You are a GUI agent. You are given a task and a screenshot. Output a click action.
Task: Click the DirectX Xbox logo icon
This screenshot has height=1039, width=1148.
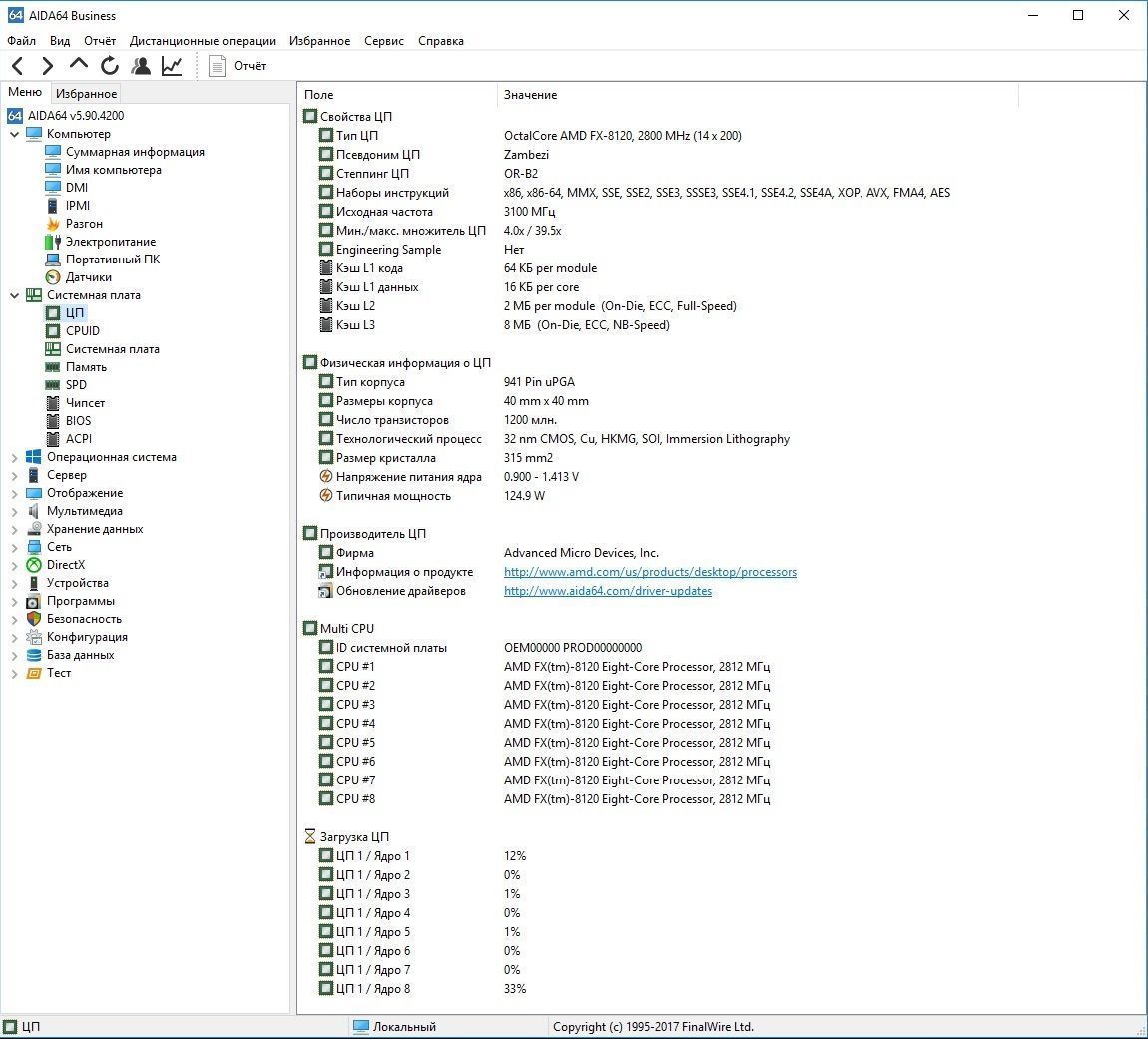(x=34, y=565)
